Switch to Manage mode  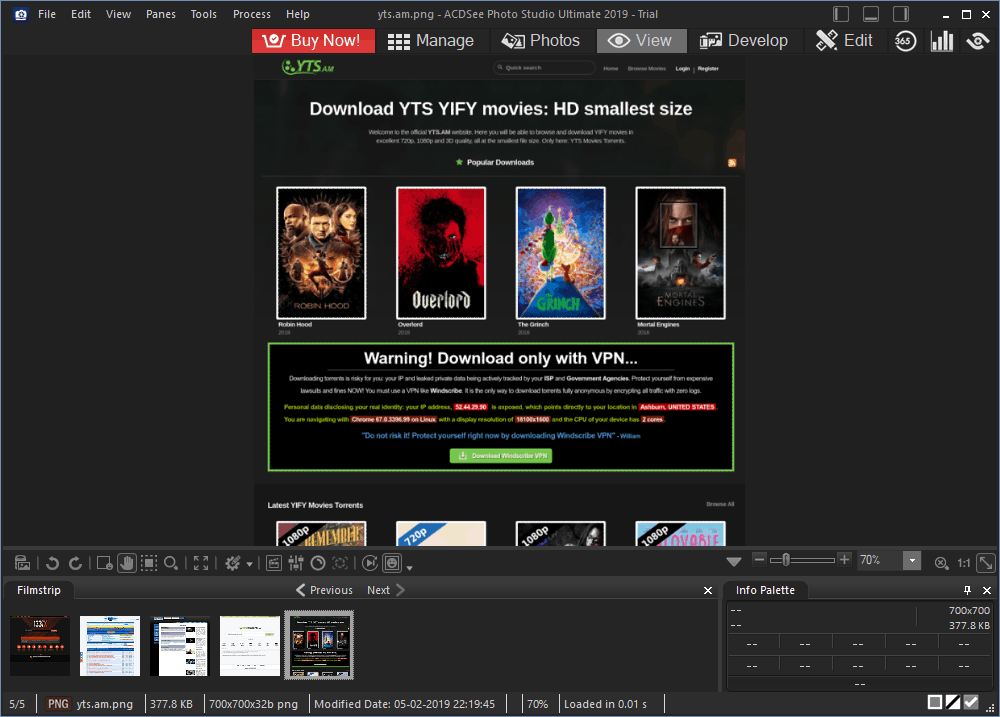(x=430, y=41)
